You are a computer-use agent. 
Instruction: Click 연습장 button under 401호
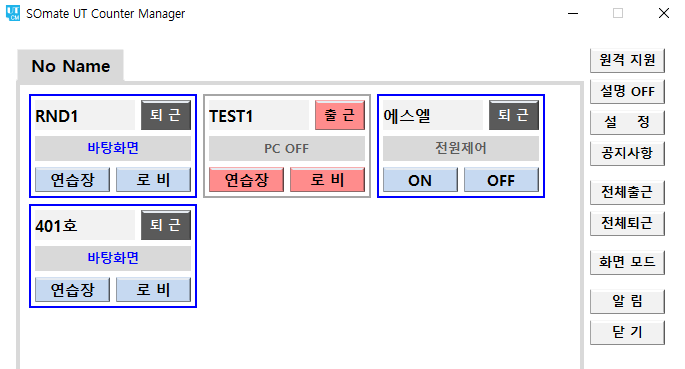[73, 290]
